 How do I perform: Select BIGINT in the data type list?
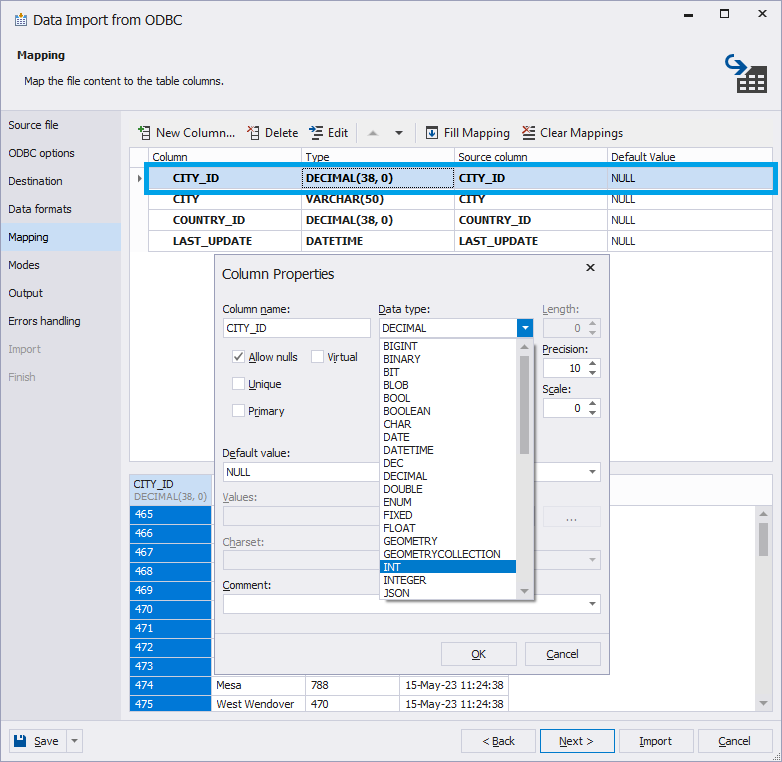(x=448, y=346)
